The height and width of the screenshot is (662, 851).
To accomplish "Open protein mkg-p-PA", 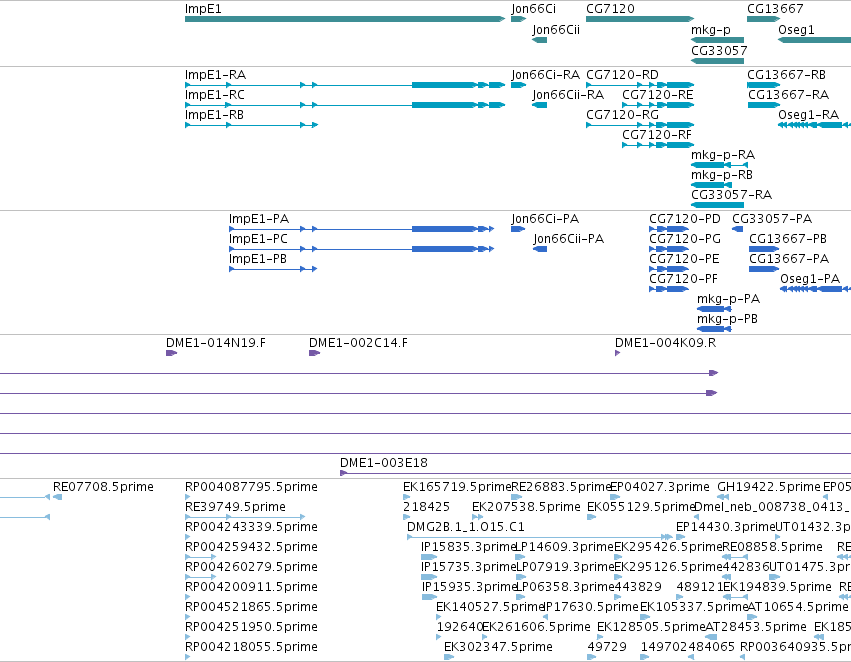I will tap(728, 300).
